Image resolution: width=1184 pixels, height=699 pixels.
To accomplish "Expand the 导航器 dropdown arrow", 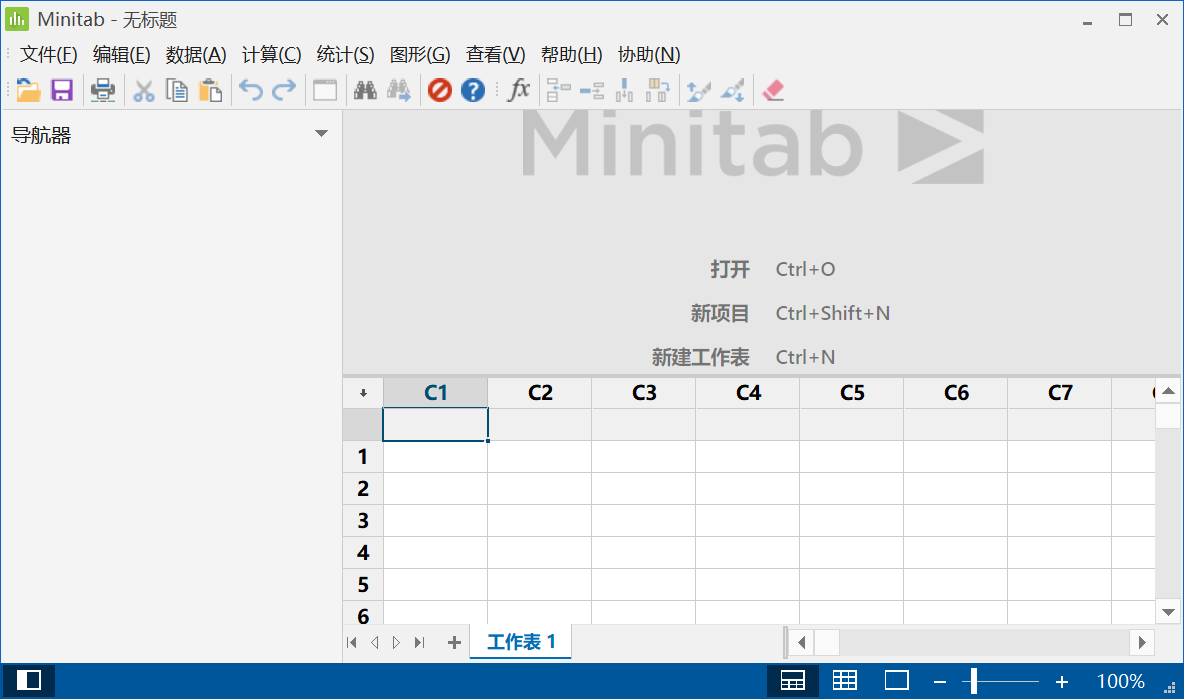I will 321,134.
